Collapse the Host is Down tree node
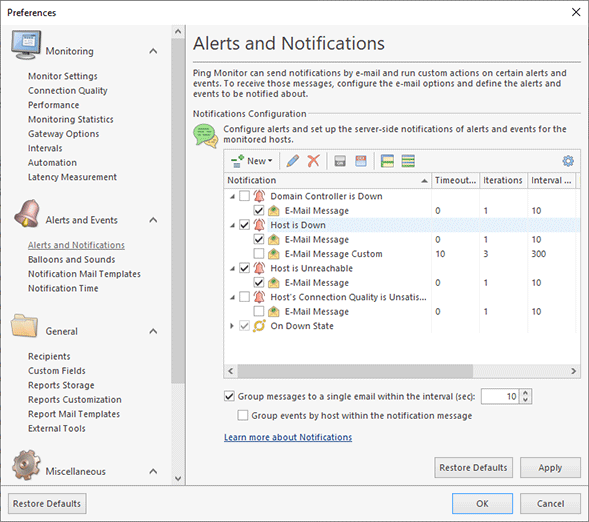 click(x=233, y=225)
